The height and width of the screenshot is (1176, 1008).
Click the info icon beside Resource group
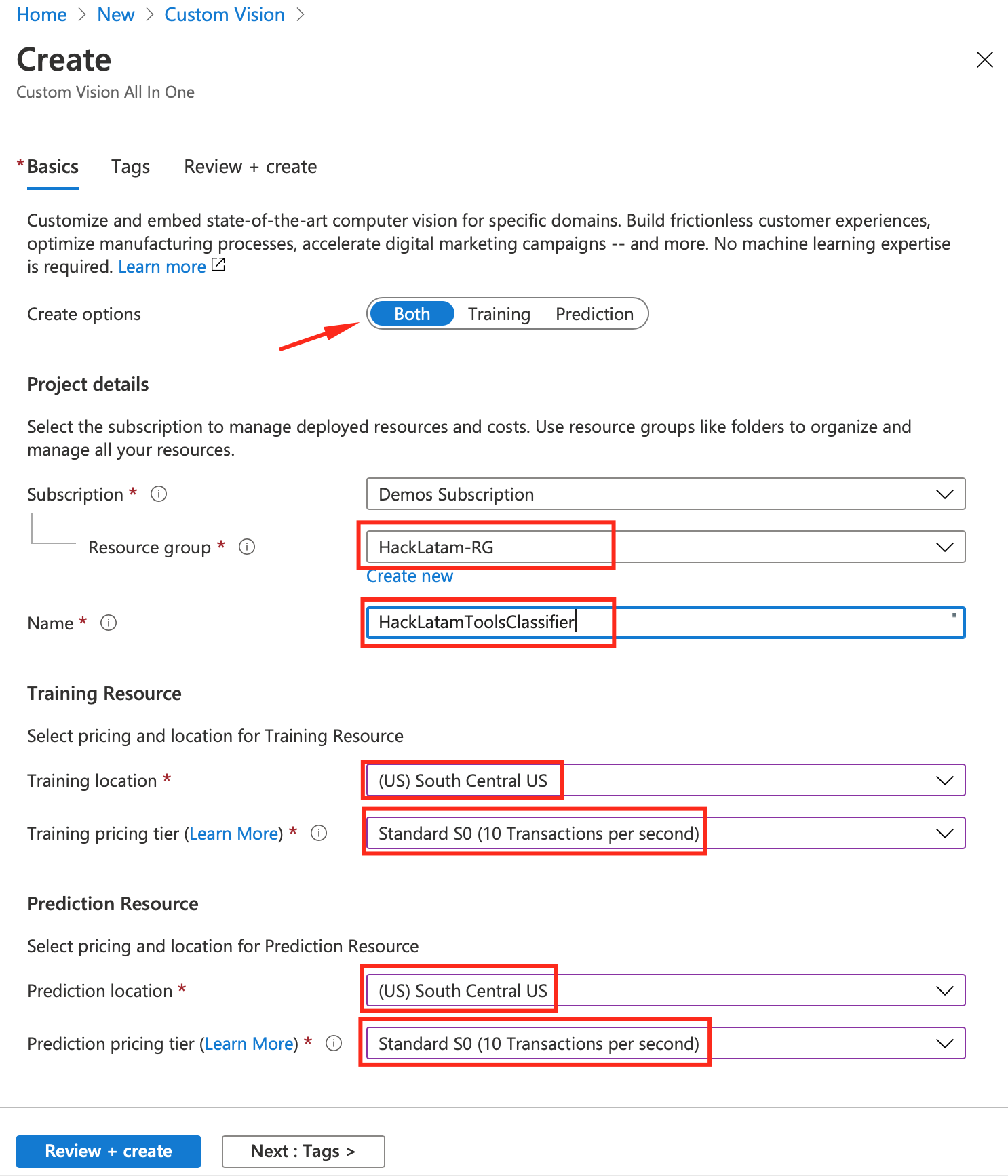tap(247, 547)
